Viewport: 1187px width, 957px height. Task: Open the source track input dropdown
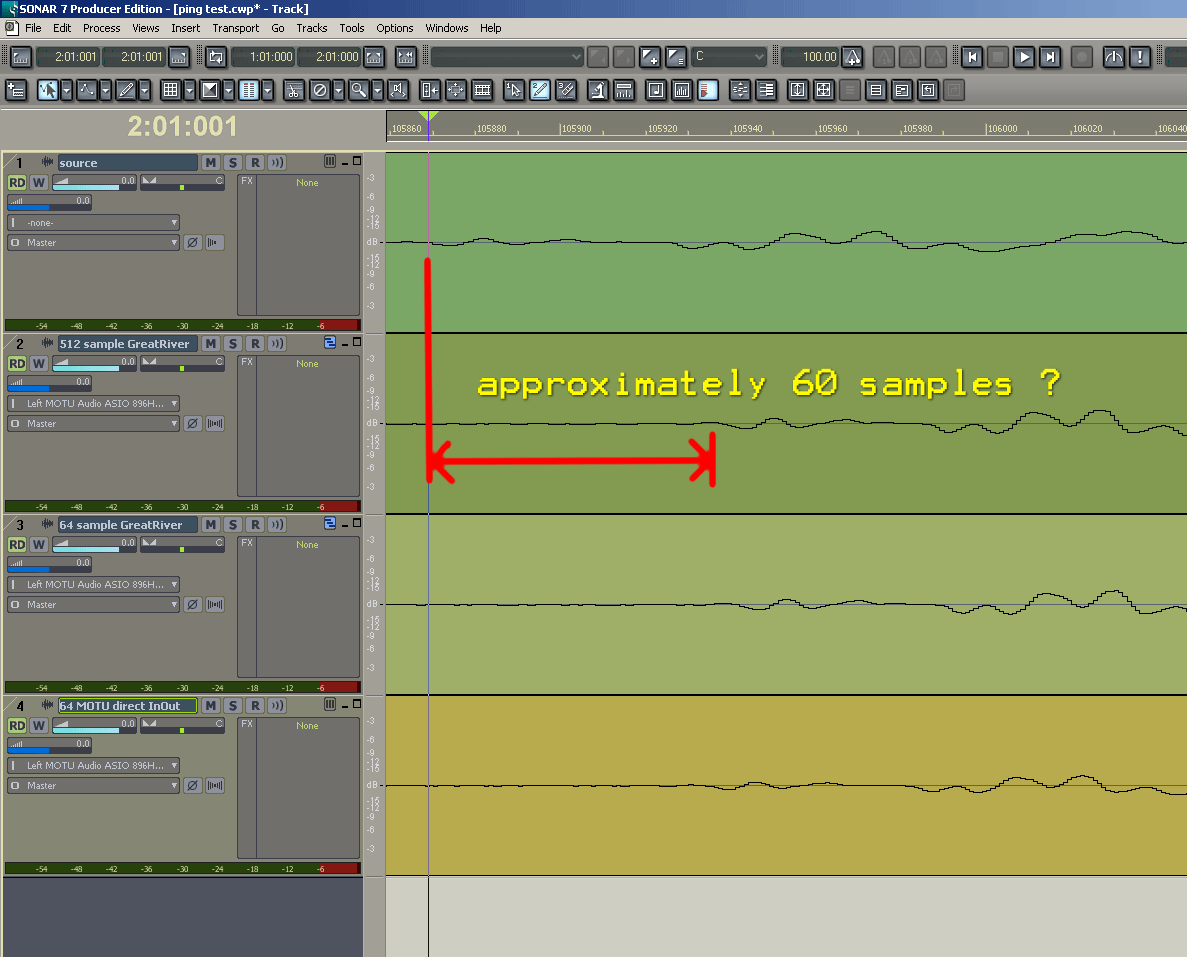94,223
